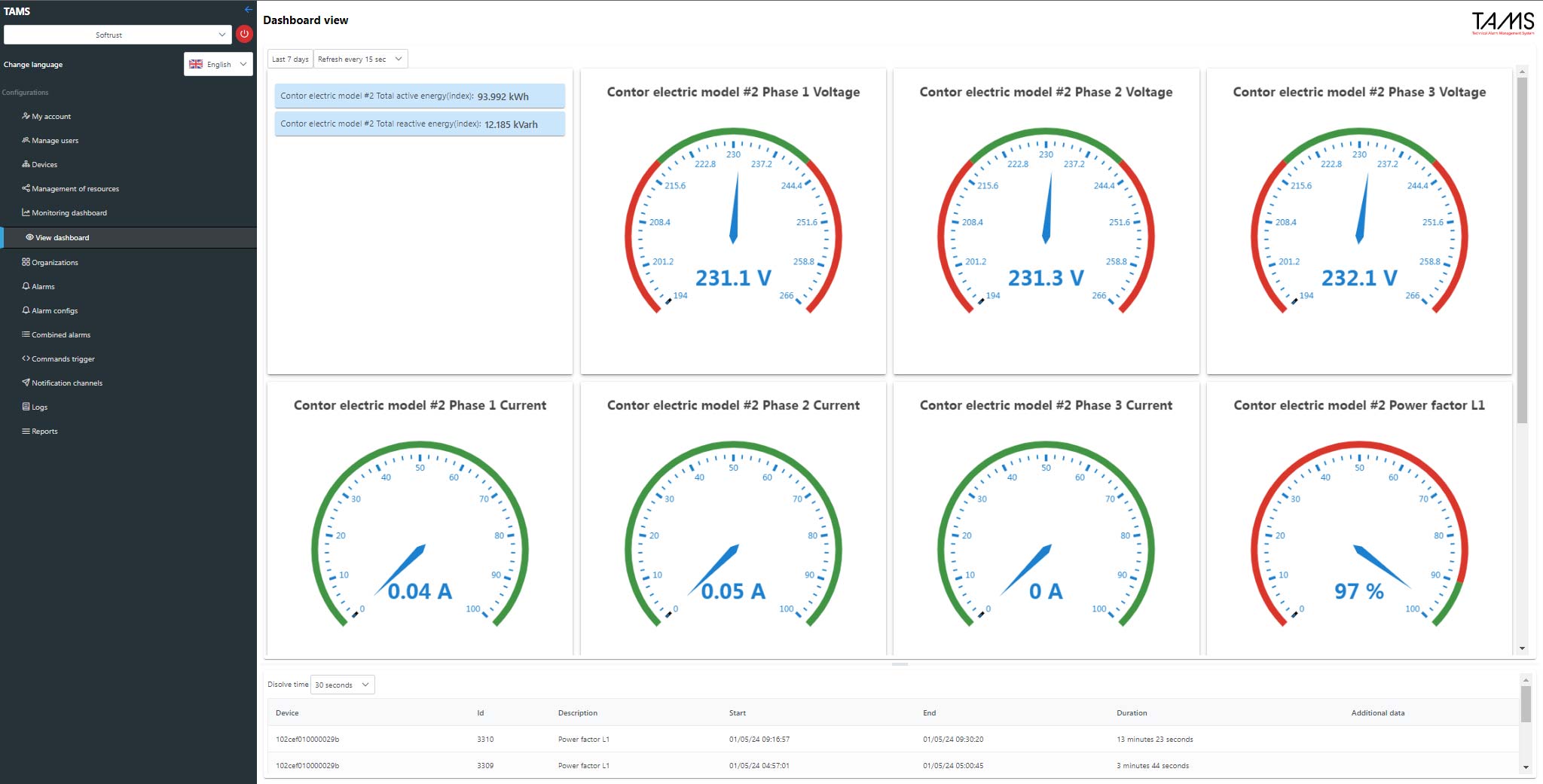Click end time 01/05/24 05:00:45
This screenshot has width=1543, height=784.
[953, 765]
